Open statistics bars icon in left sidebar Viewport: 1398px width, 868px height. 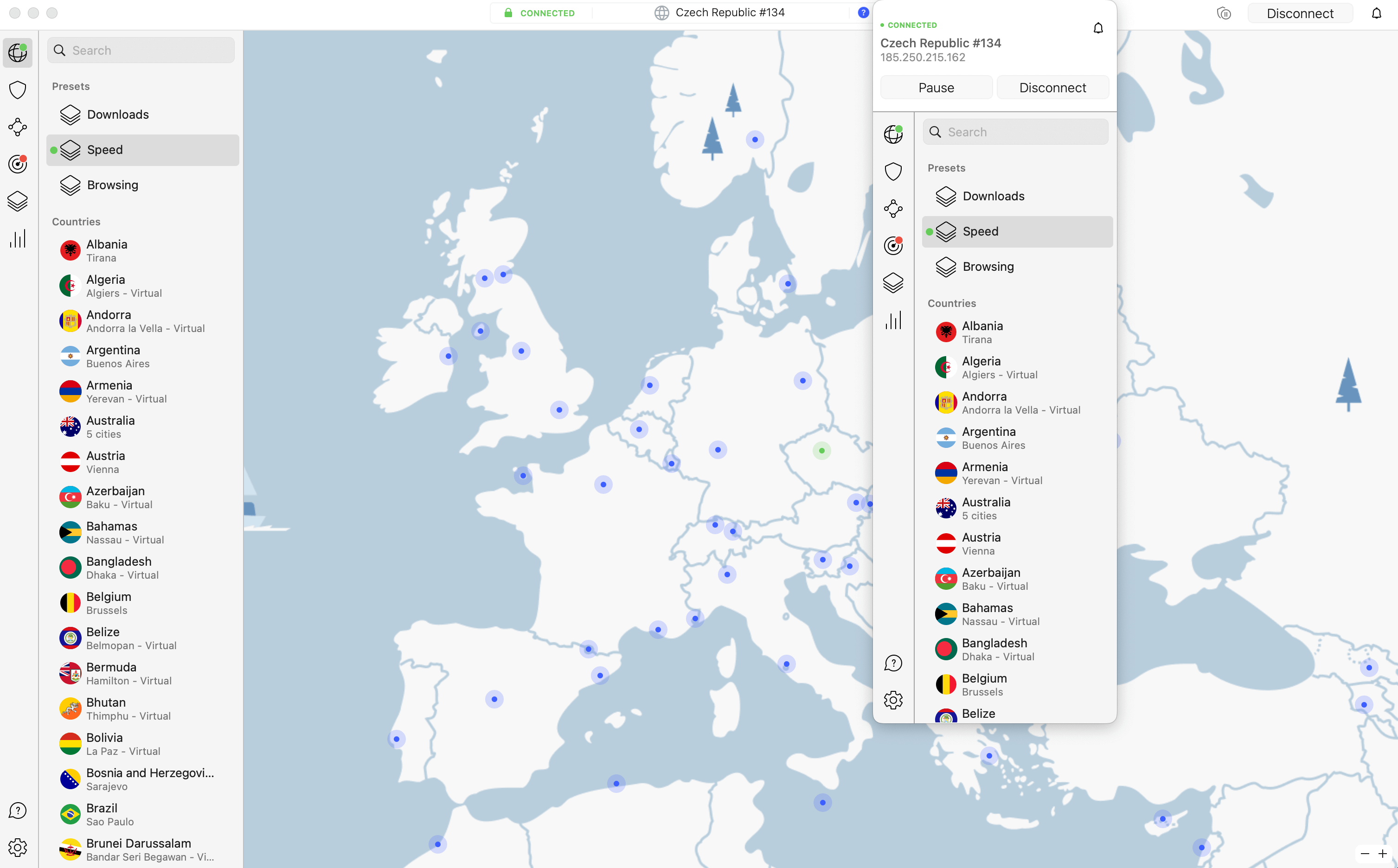tap(18, 239)
